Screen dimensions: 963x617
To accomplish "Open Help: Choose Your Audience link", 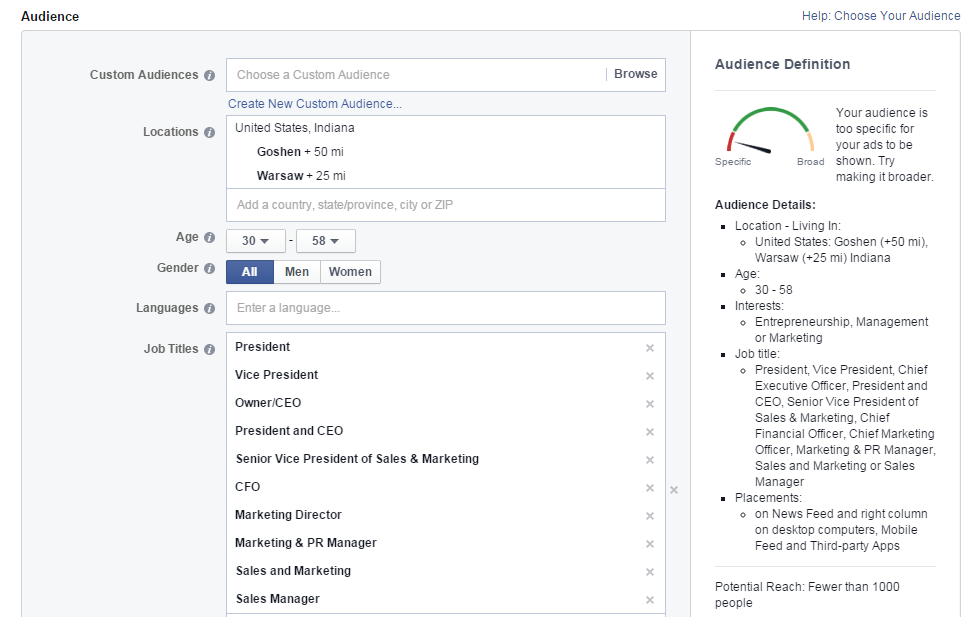I will click(x=881, y=16).
